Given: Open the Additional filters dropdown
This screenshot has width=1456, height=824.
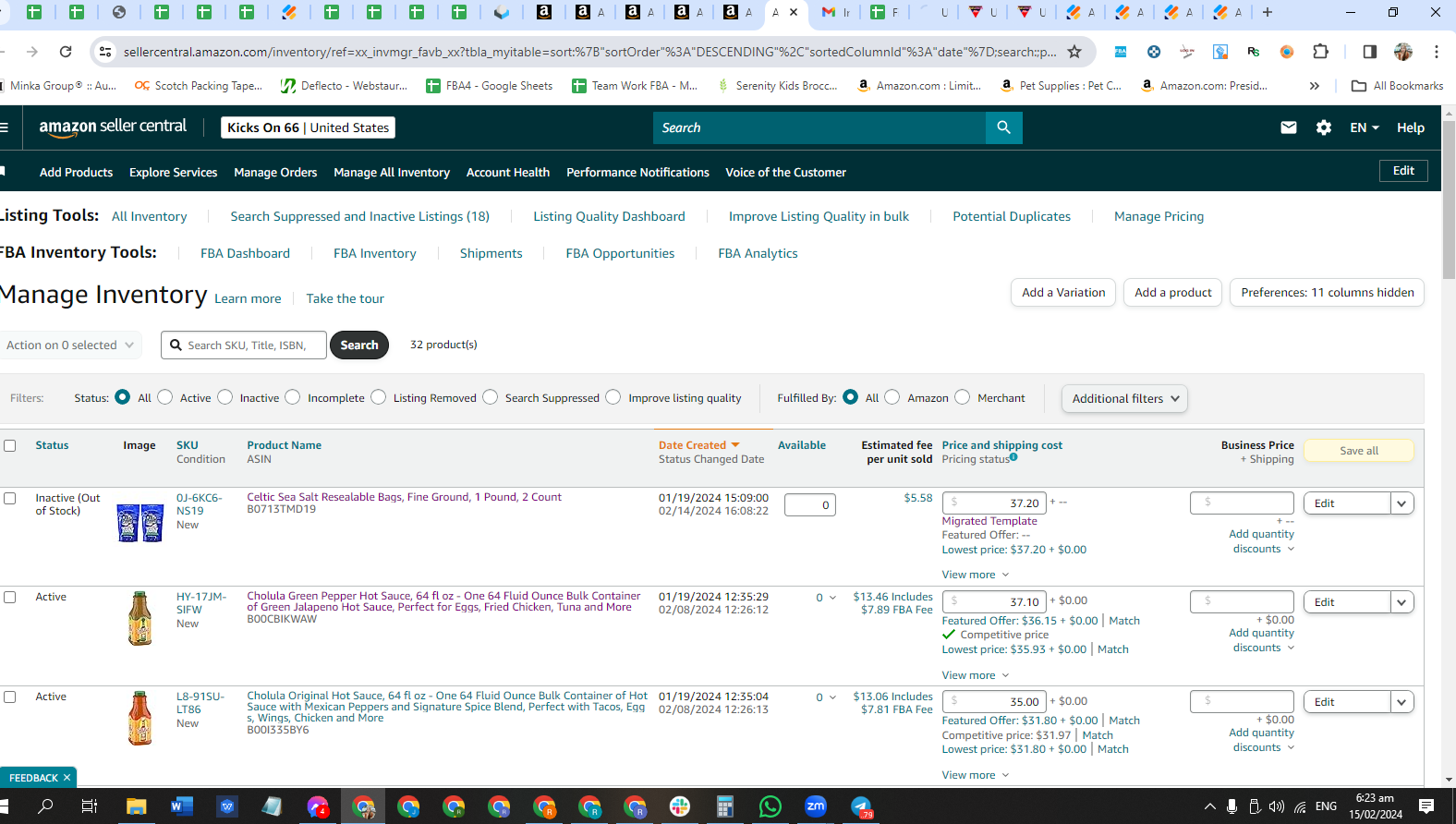Looking at the screenshot, I should pyautogui.click(x=1124, y=398).
